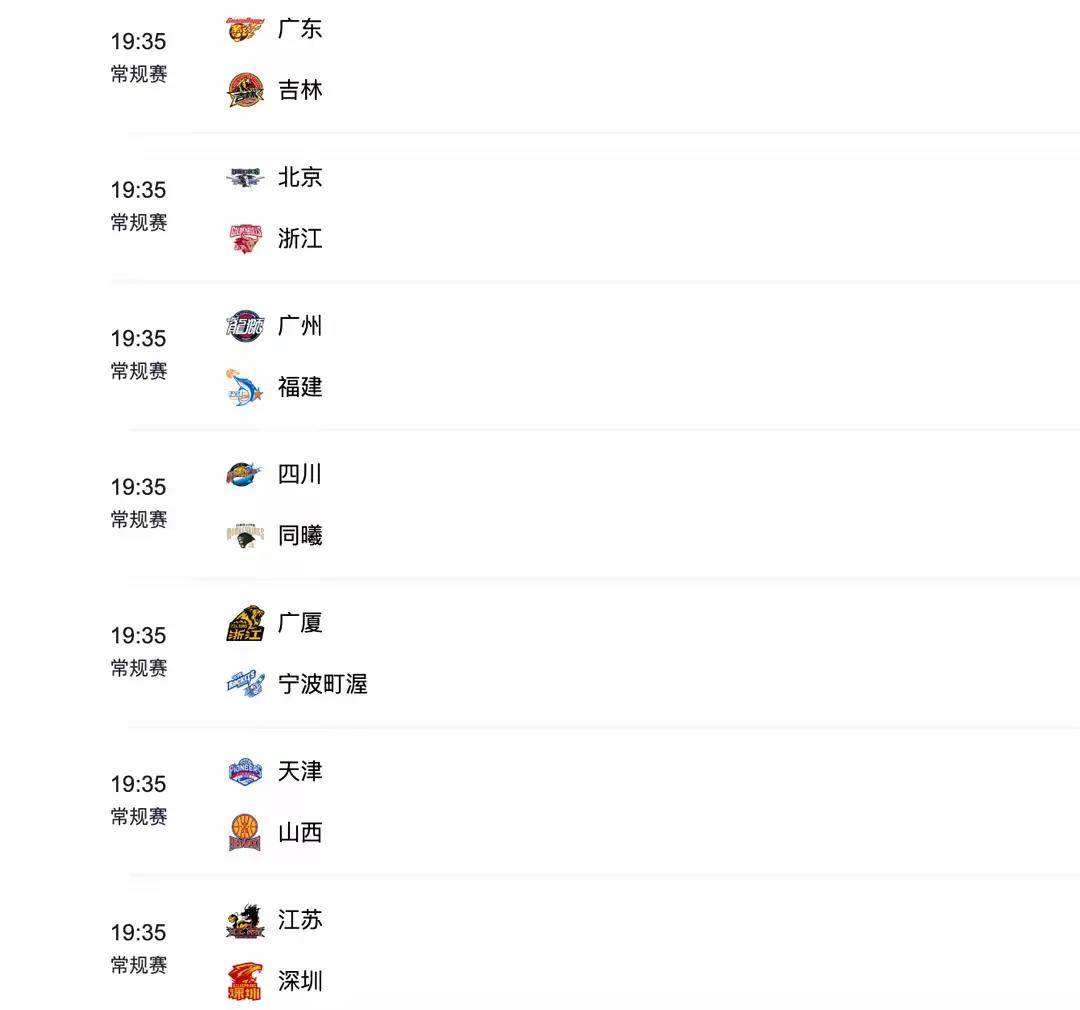Viewport: 1080px width, 1010px height.
Task: Click the Guangdong (广东) team logo
Action: point(245,29)
